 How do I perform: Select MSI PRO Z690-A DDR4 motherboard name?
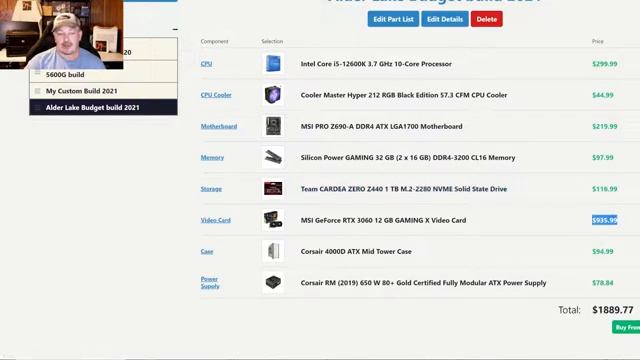coord(381,127)
